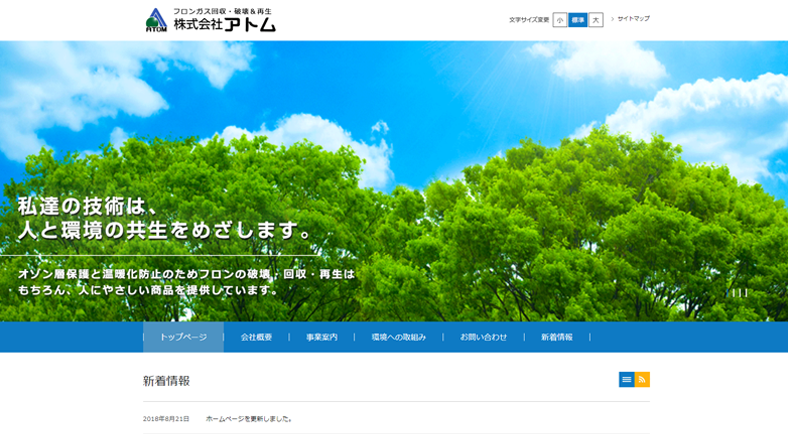Open 会社概要 navigation item

point(256,337)
